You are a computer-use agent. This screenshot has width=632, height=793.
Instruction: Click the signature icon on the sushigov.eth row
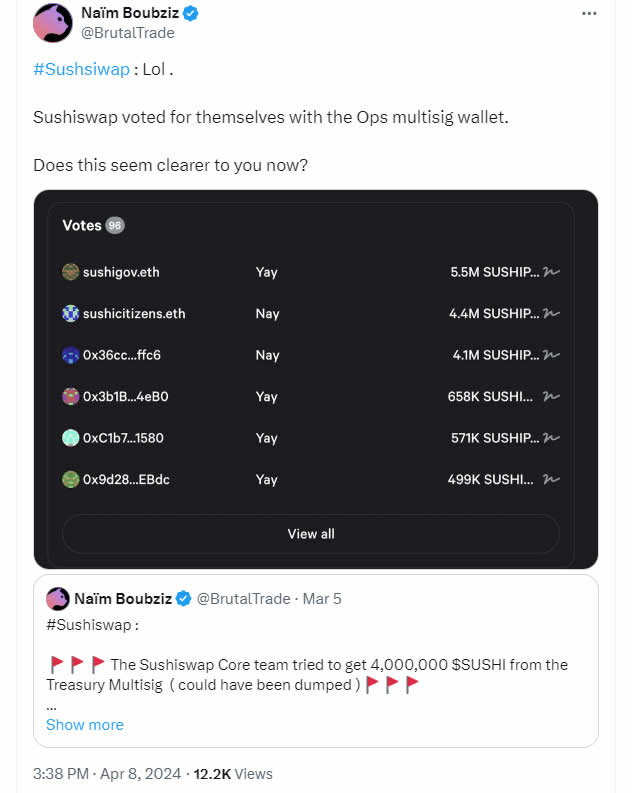(x=550, y=272)
